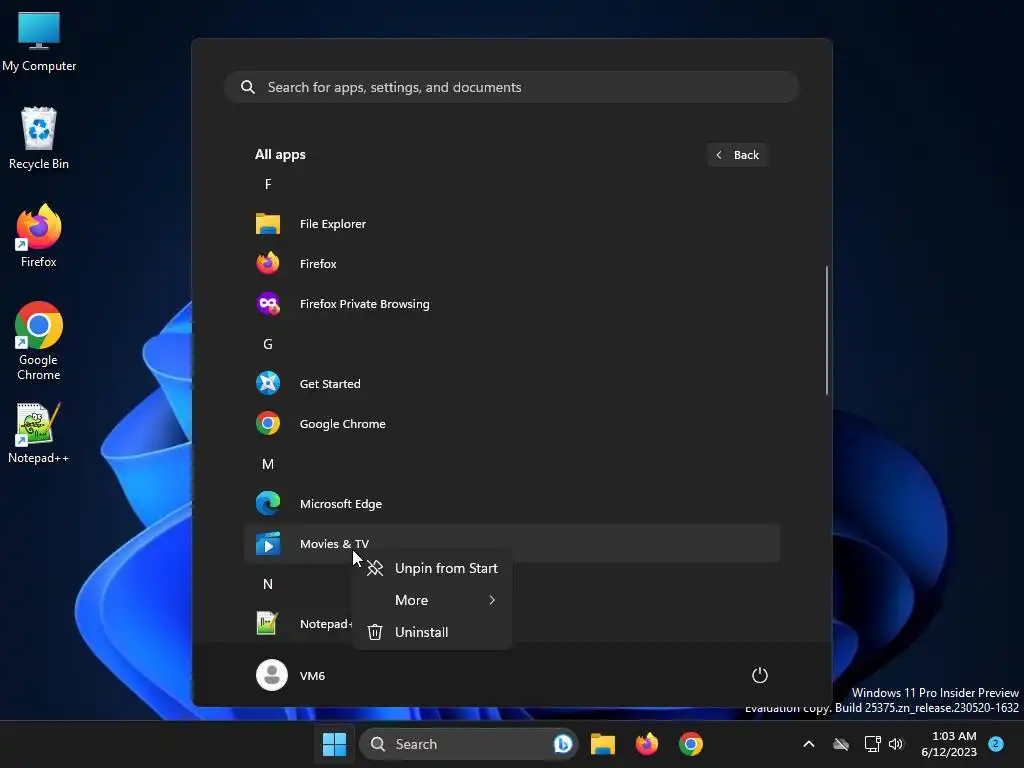1024x768 pixels.
Task: Select the Notepad++ desktop shortcut
Action: click(39, 432)
